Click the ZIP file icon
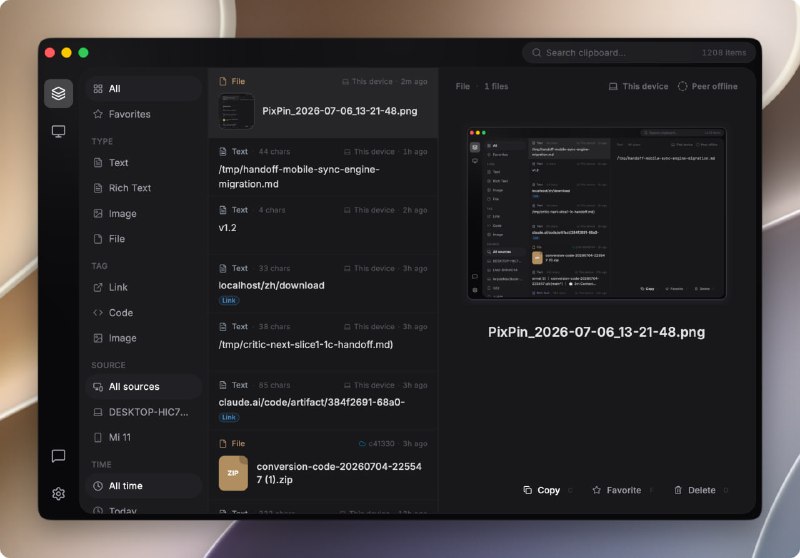Viewport: 800px width, 558px height. point(233,473)
